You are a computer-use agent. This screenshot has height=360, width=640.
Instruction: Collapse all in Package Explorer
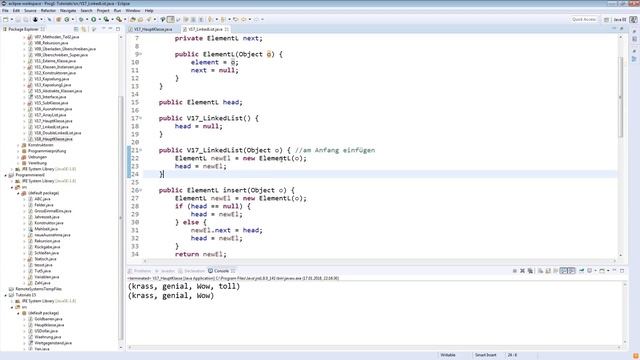(76, 29)
